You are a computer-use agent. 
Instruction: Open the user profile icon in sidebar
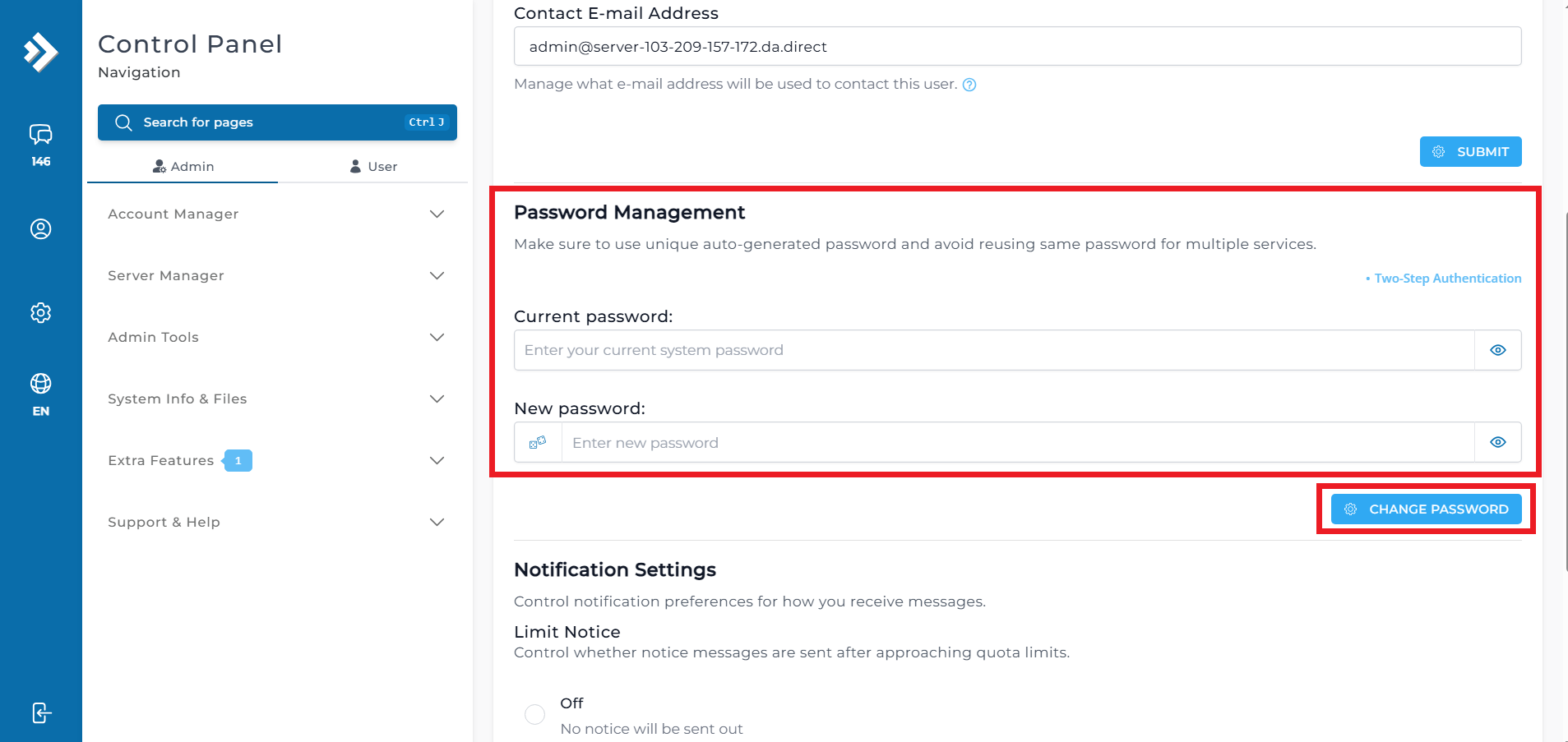coord(40,229)
